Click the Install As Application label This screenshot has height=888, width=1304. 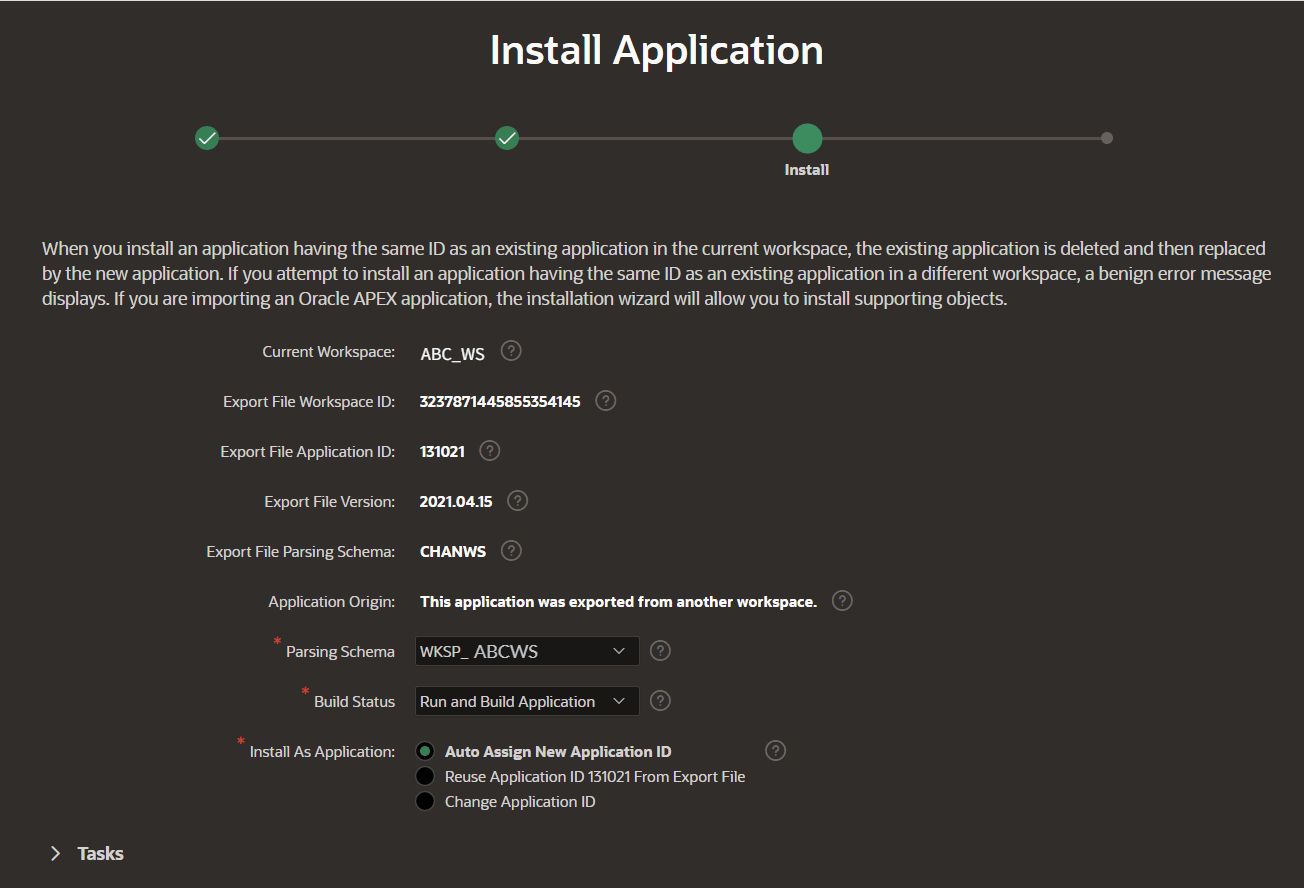click(x=322, y=752)
